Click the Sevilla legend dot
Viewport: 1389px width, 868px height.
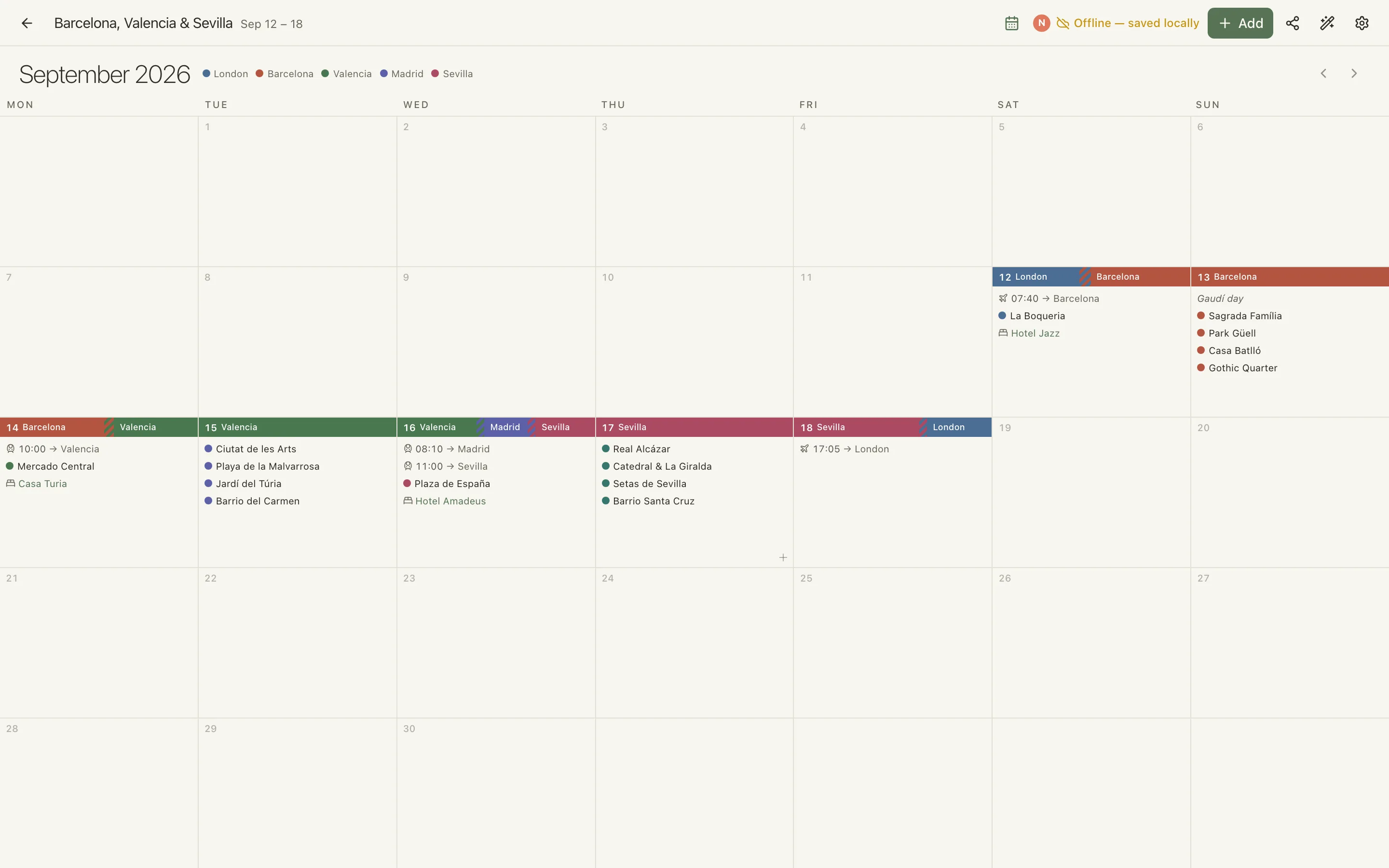pos(435,73)
